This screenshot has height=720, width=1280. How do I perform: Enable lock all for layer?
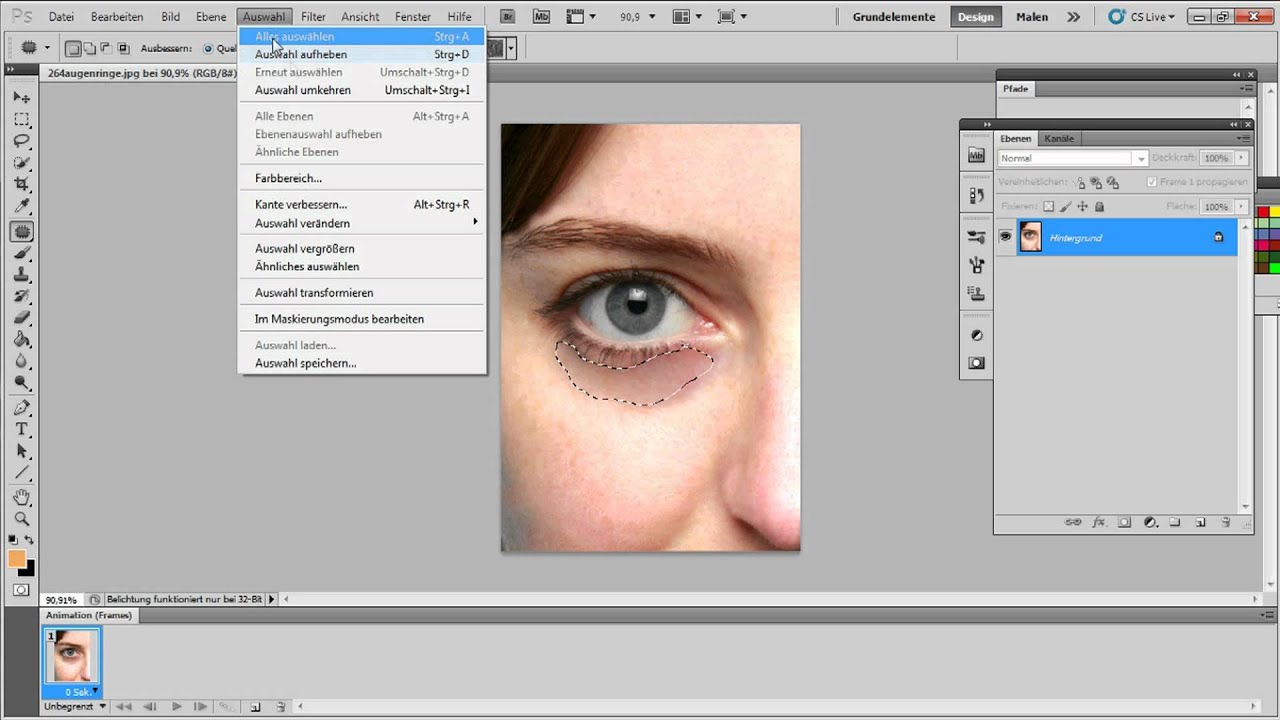click(x=1099, y=207)
